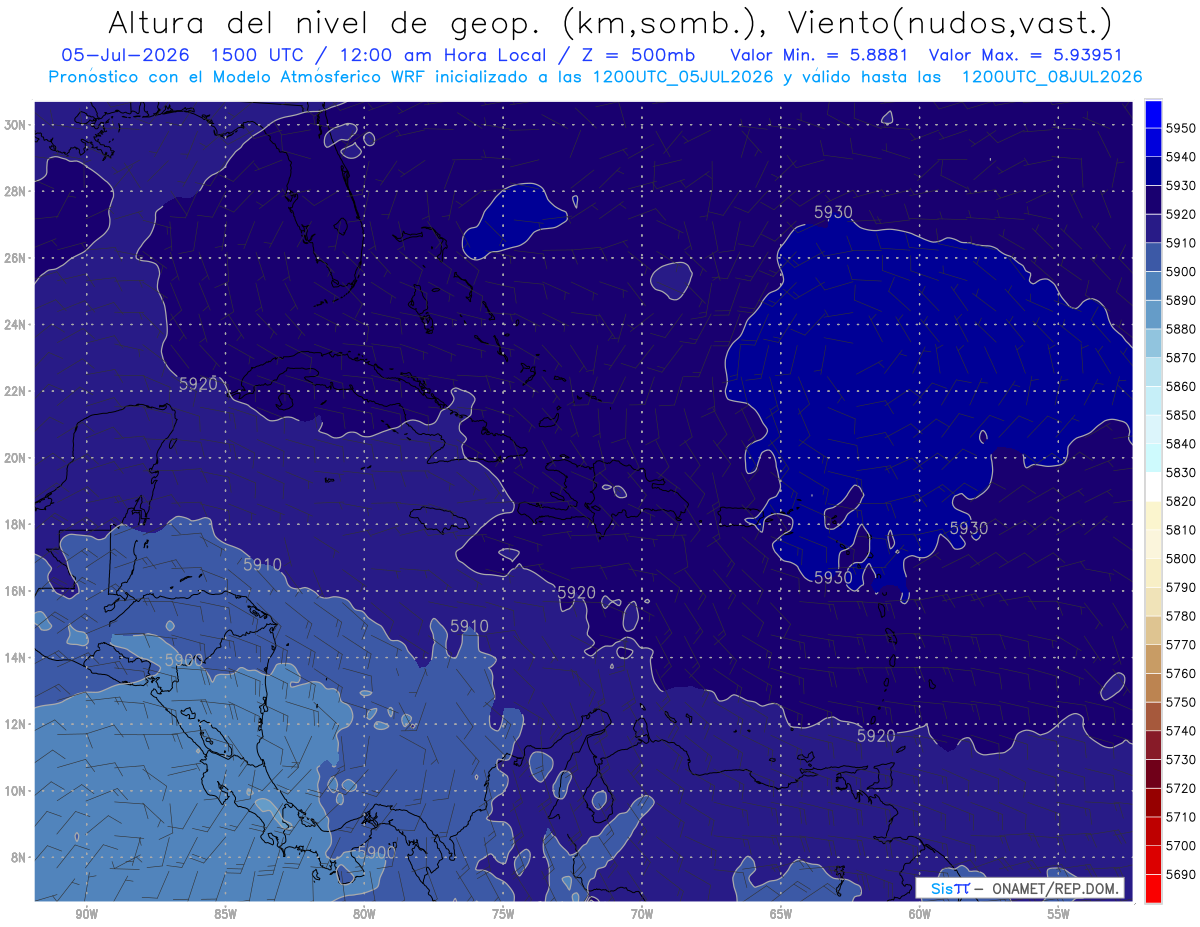
Task: Click the 20N latitude axis label
Action: coord(17,458)
